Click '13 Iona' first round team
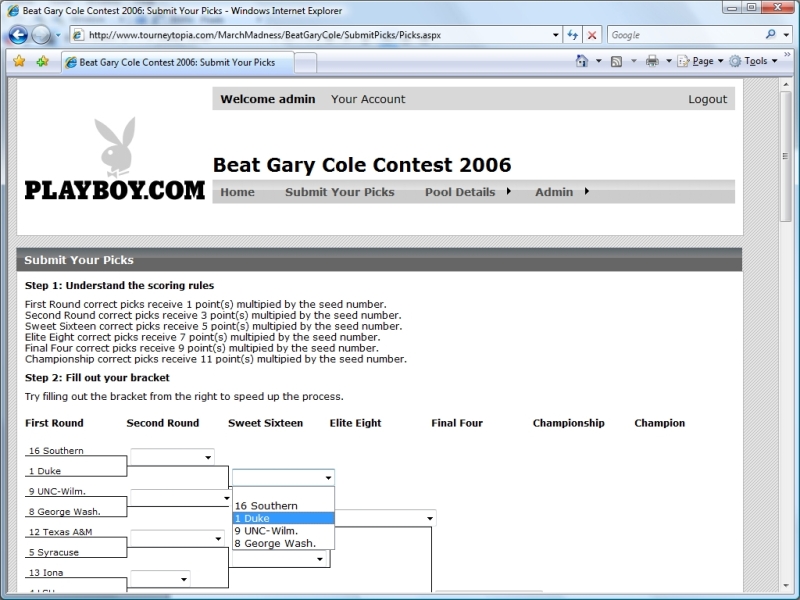Screen dimensions: 800x600 point(46,572)
